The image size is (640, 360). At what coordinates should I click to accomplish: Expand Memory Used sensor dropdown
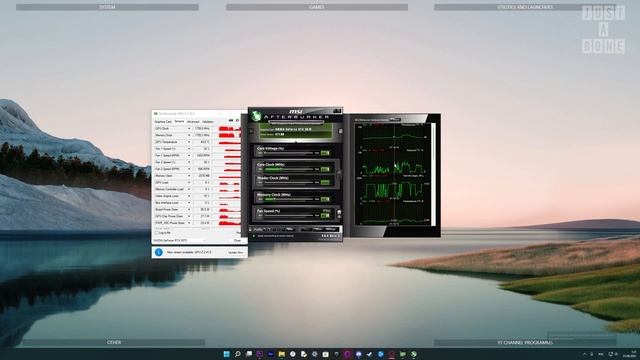(189, 176)
